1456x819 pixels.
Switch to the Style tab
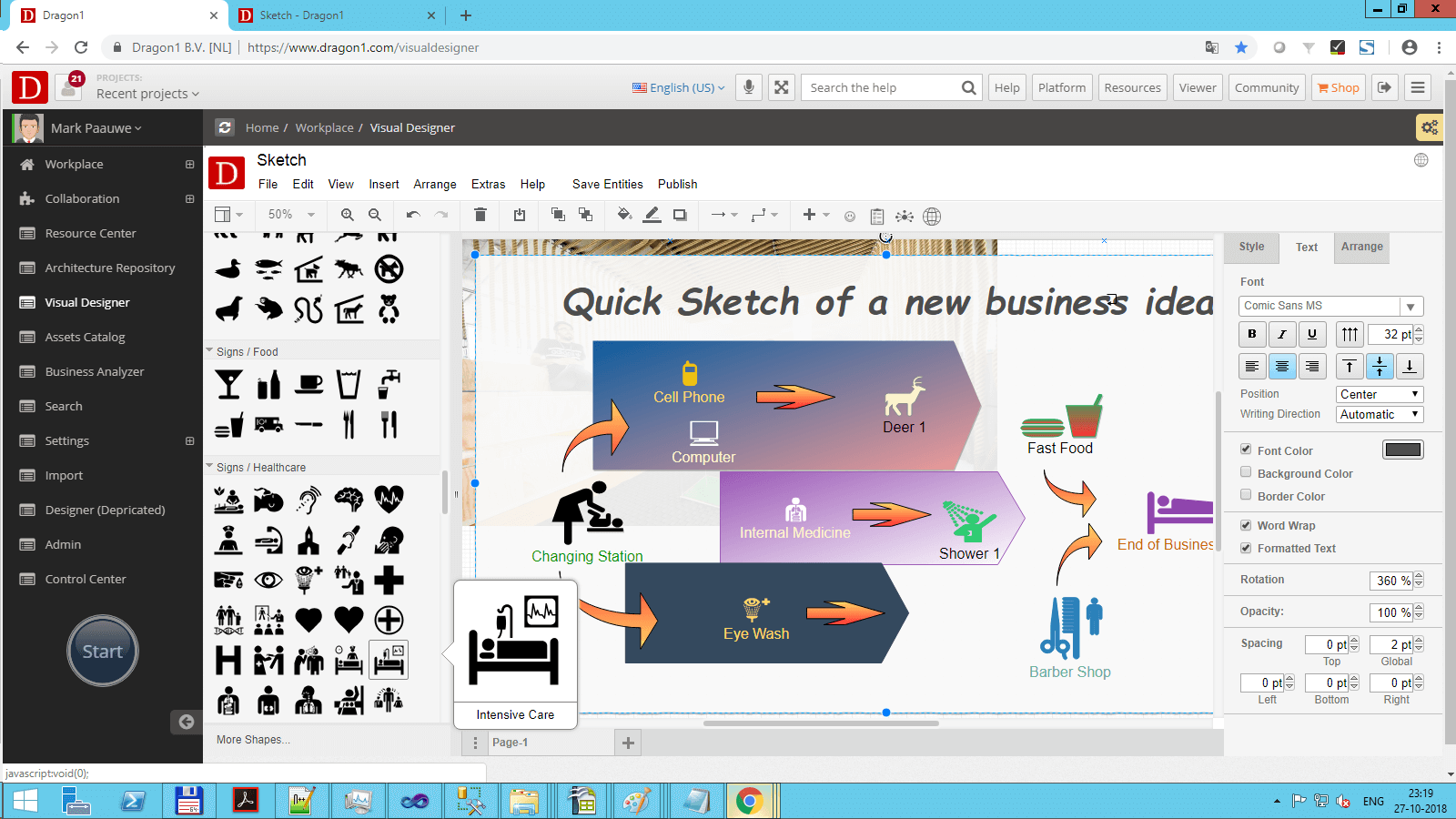pyautogui.click(x=1251, y=247)
